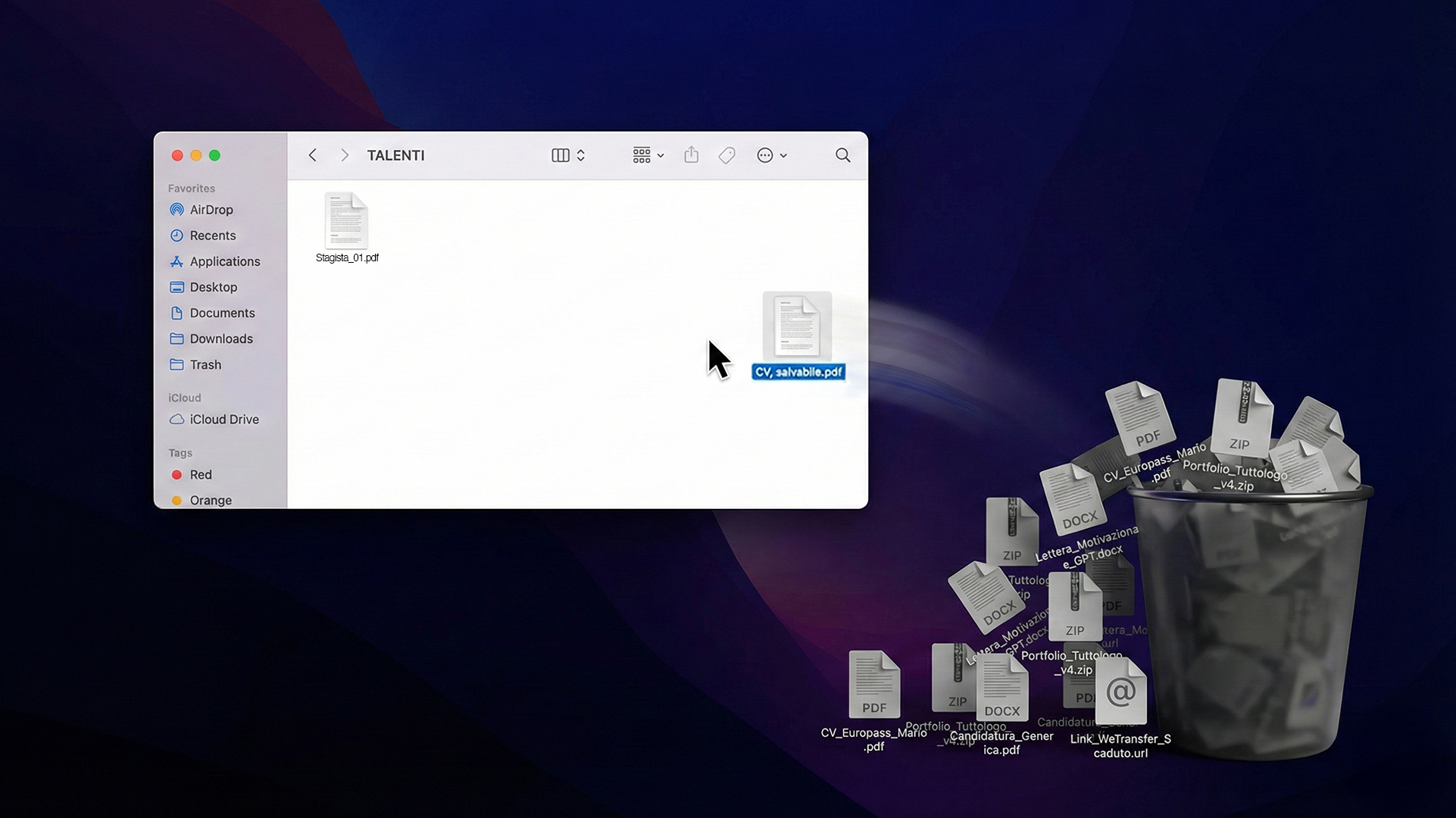Select the Applications sidebar item
Viewport: 1456px width, 818px height.
coord(224,261)
